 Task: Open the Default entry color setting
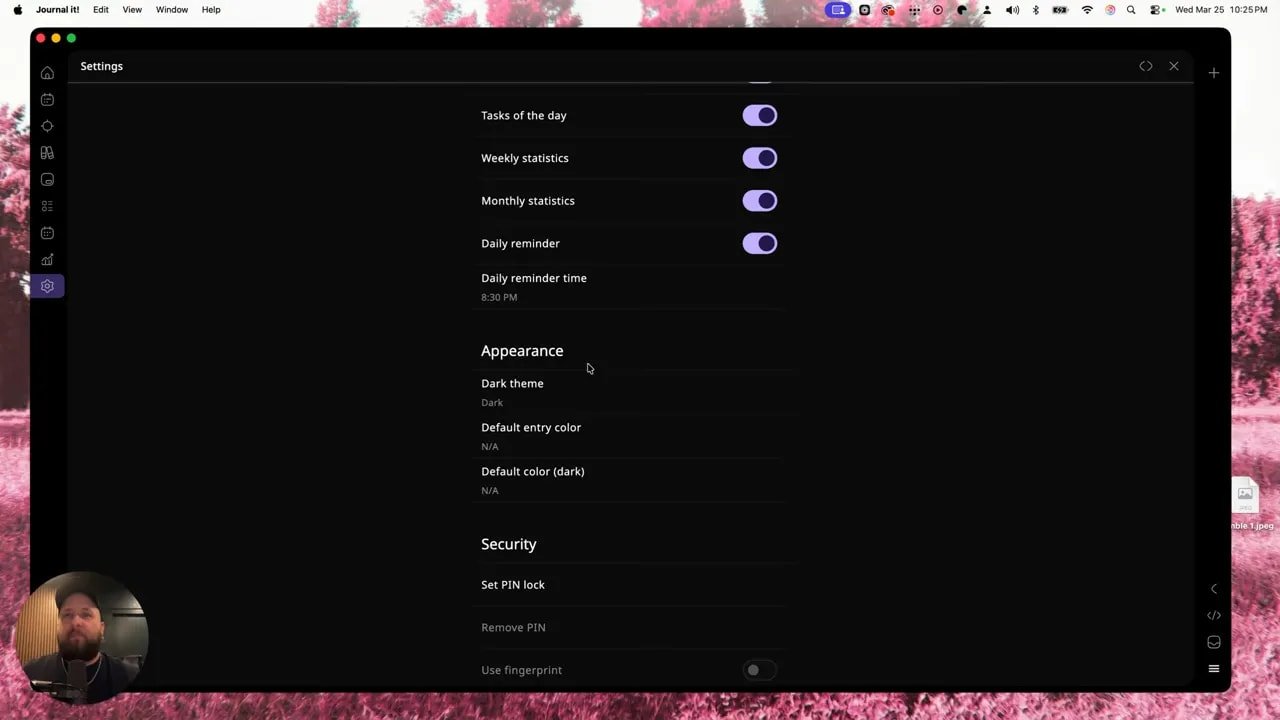pyautogui.click(x=531, y=436)
